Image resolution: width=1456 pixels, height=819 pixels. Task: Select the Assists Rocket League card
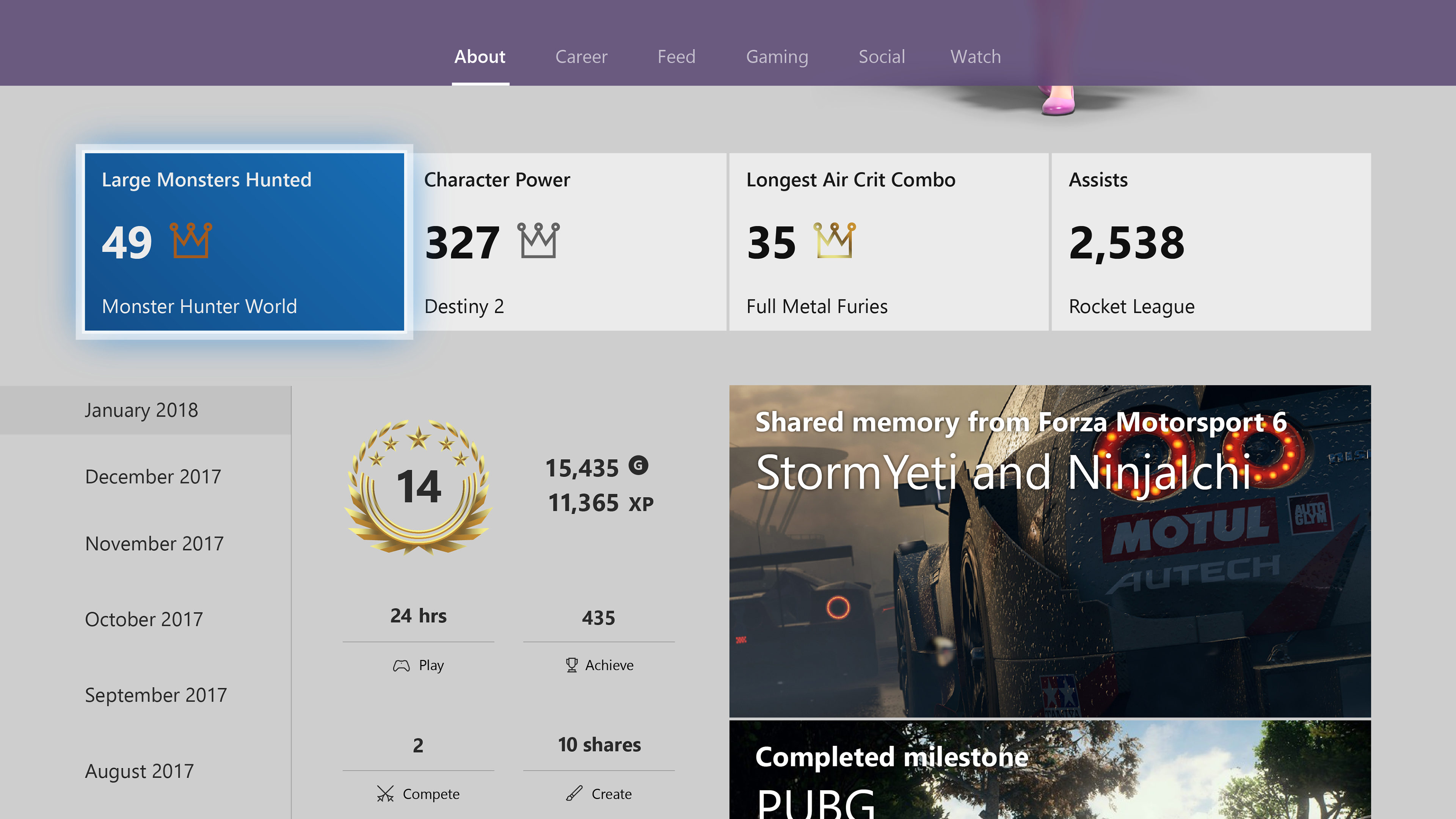pos(1211,242)
